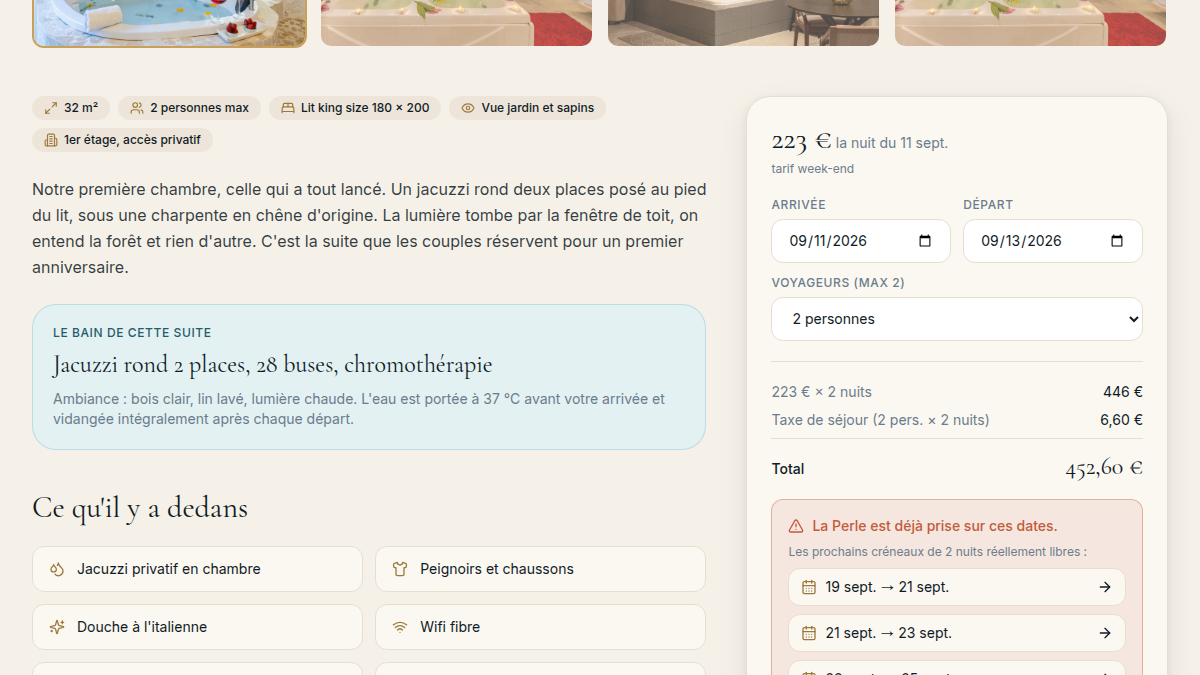Open the Voyageurs dropdown showing 2 personnes
Image resolution: width=1200 pixels, height=675 pixels.
957,319
